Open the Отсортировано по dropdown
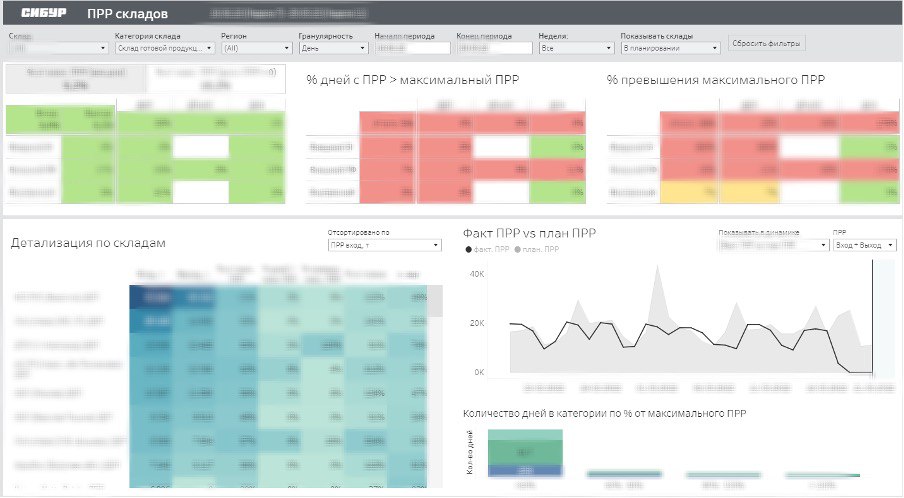904x498 pixels. [x=385, y=245]
